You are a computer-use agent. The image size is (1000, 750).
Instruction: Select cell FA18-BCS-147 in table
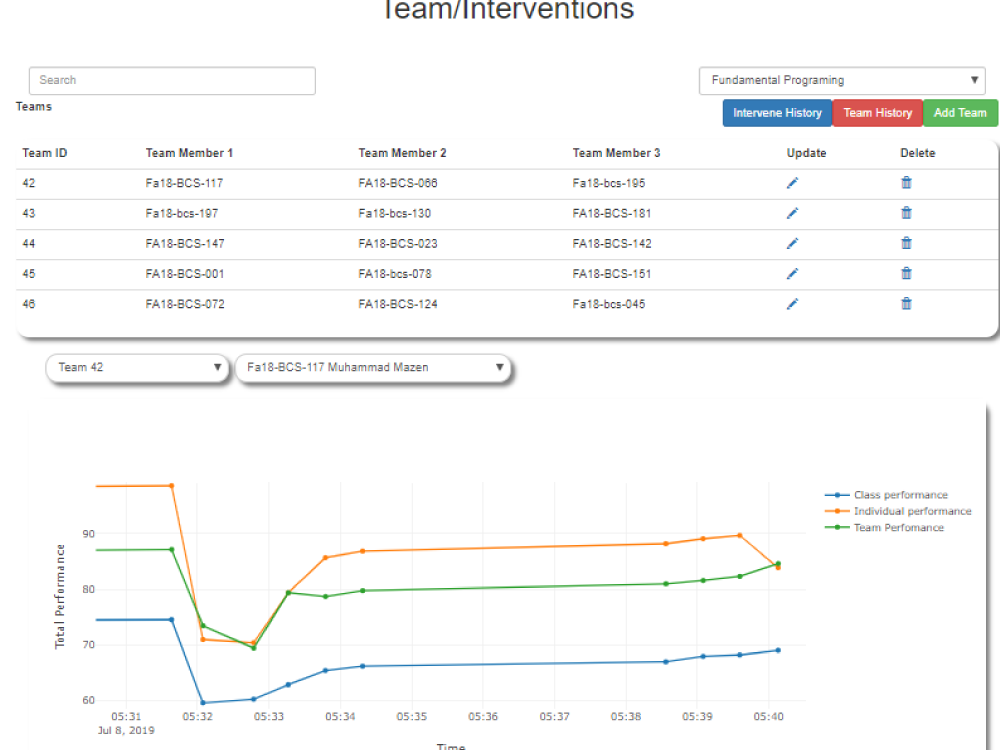(185, 244)
